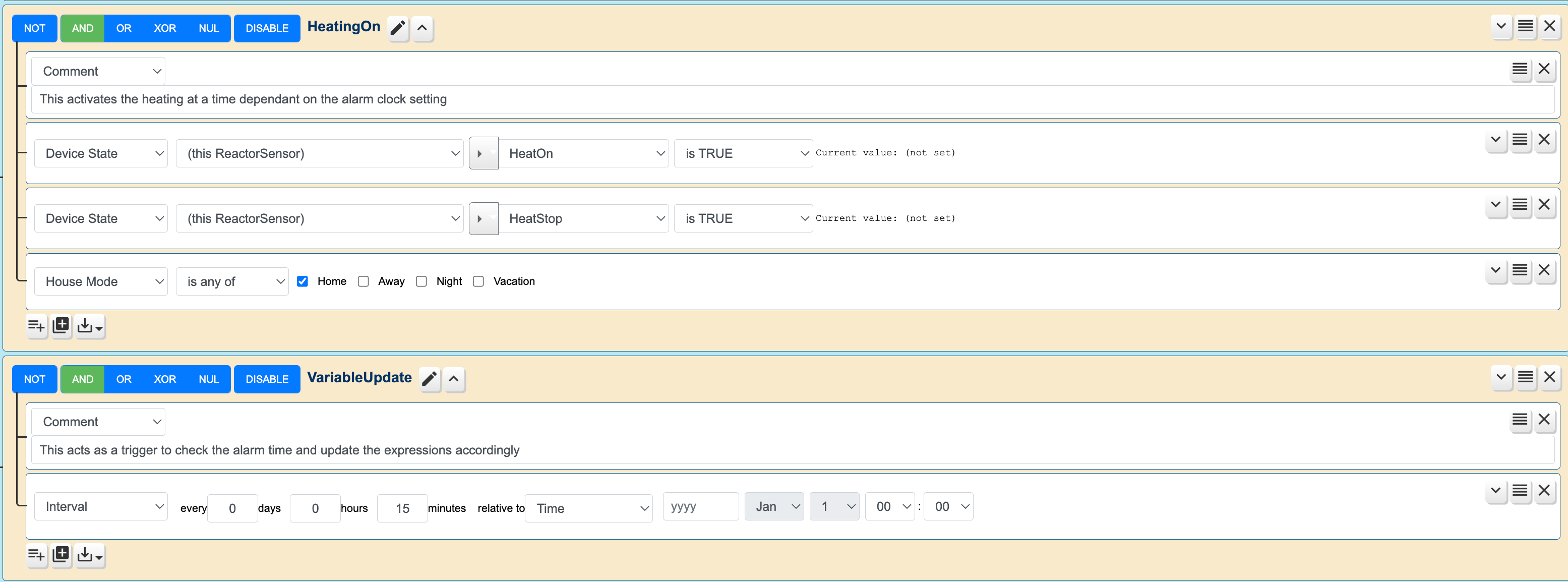
Task: Check the Away house mode
Action: pos(364,281)
